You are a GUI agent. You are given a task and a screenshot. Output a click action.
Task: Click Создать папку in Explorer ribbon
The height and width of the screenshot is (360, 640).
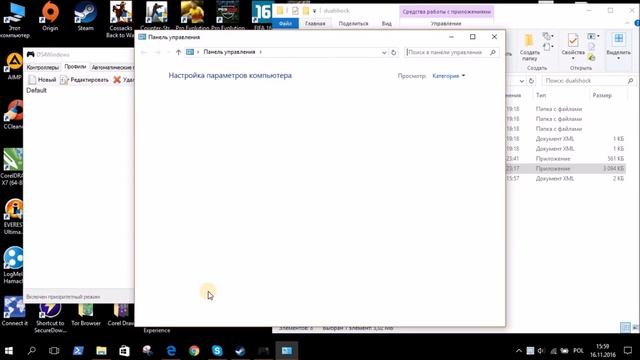(529, 47)
